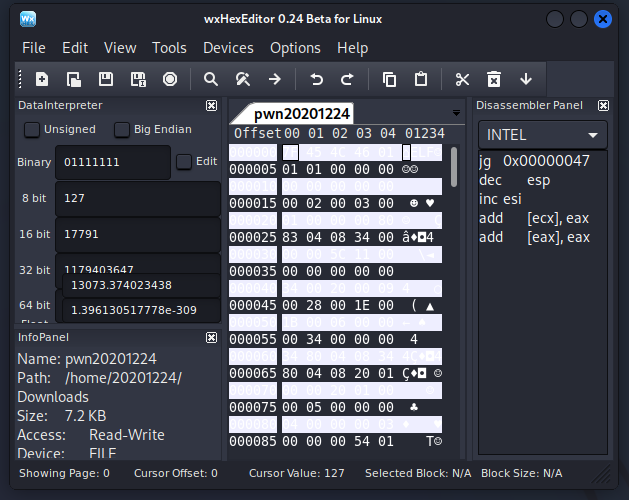The image size is (629, 500).
Task: Enable the Unsigned checkbox
Action: (x=33, y=129)
